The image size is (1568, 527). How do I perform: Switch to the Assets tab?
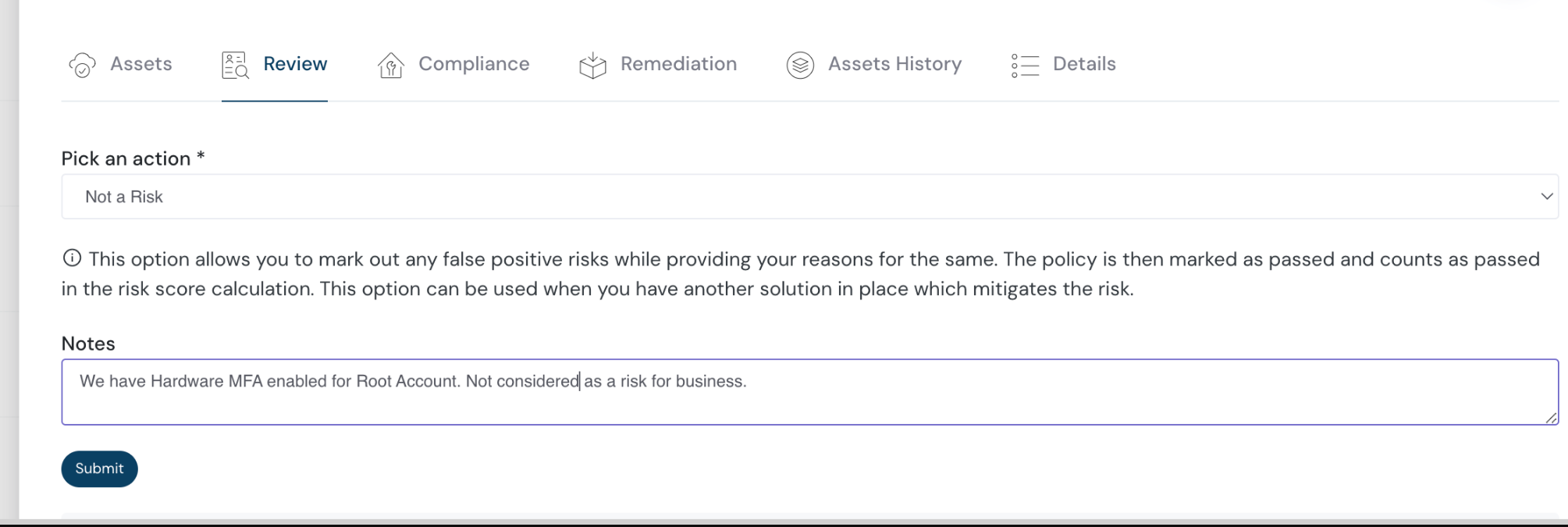[x=141, y=64]
